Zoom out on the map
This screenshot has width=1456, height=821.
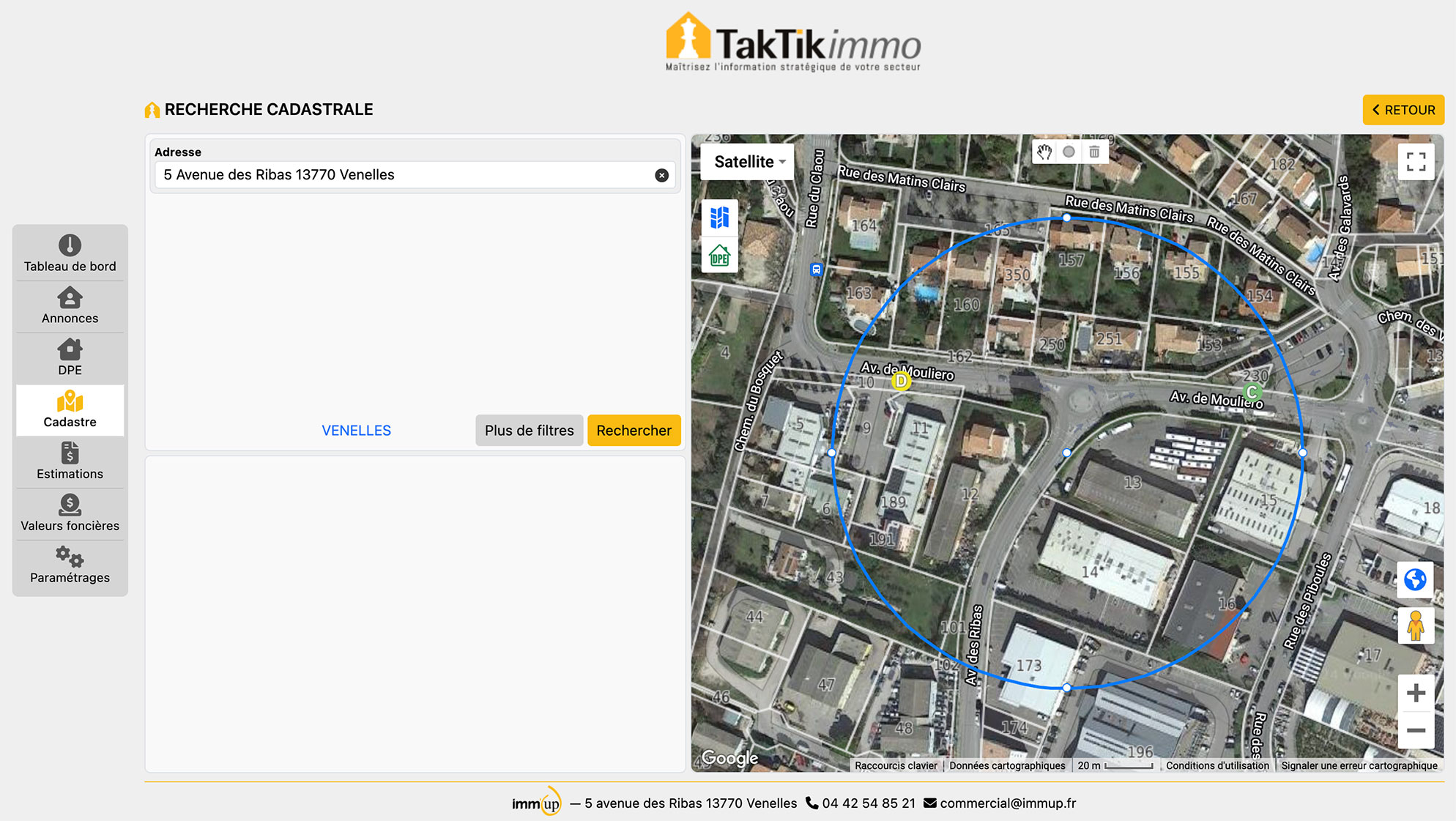1416,730
